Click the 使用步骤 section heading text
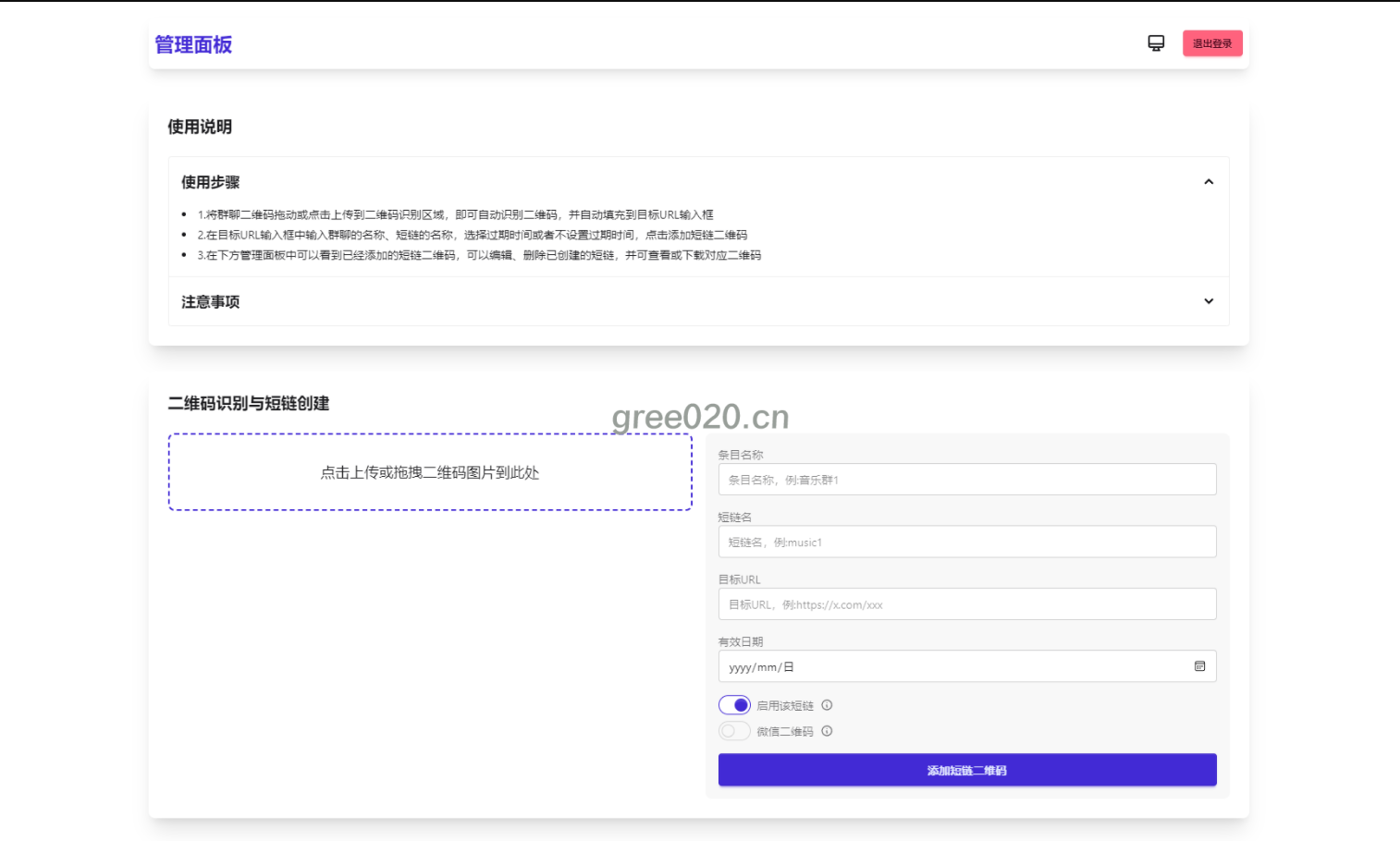 pos(211,182)
